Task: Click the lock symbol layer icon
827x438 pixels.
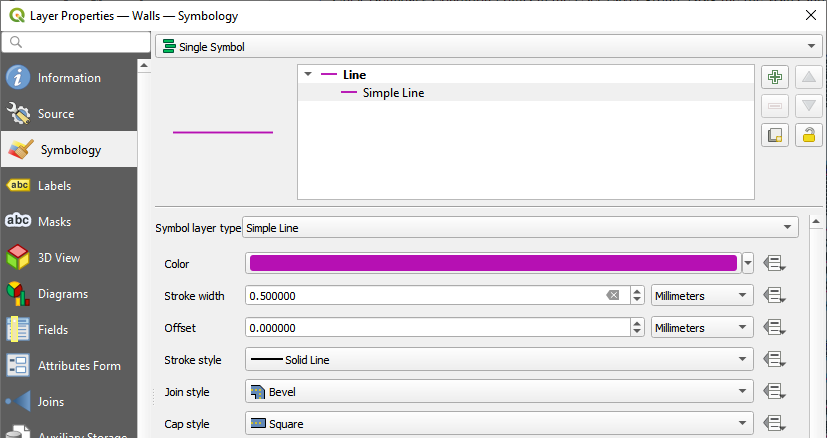Action: [x=809, y=135]
